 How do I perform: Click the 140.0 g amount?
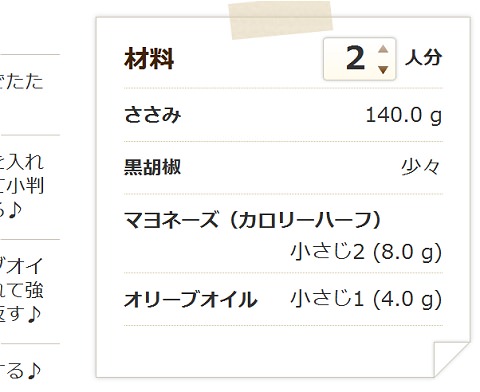pyautogui.click(x=404, y=115)
